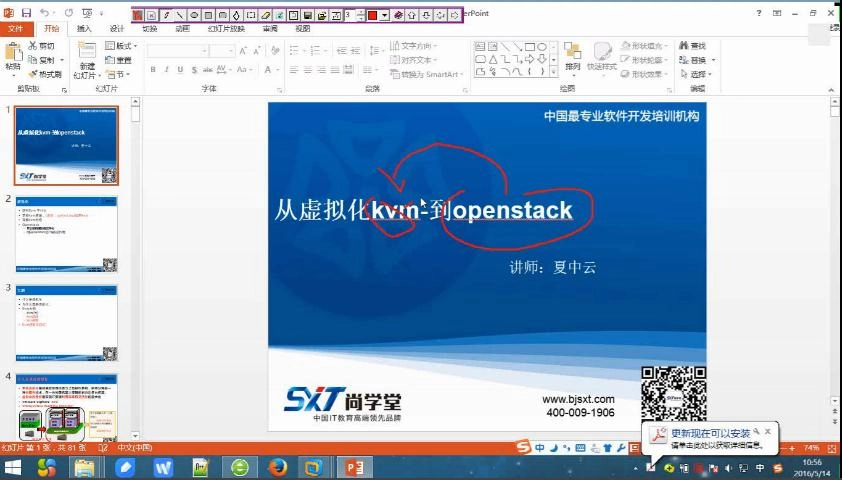This screenshot has height=480, width=842.
Task: Toggle italic formatting
Action: (166, 70)
